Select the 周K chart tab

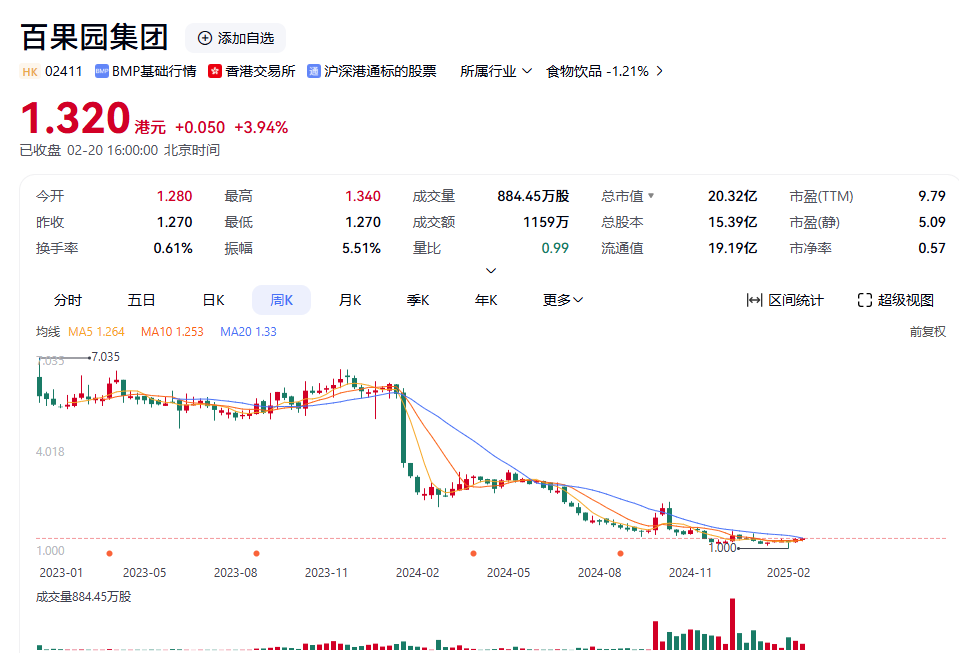tap(281, 300)
